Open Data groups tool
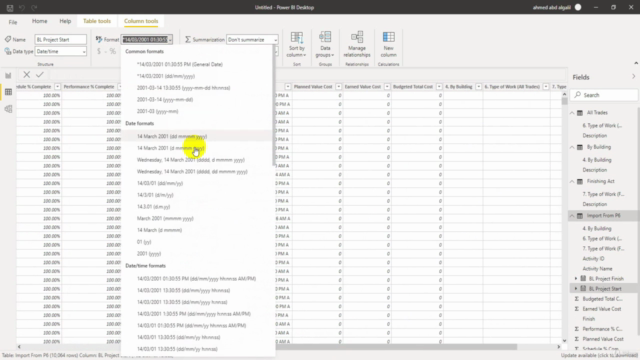The image size is (640, 360). tap(325, 44)
